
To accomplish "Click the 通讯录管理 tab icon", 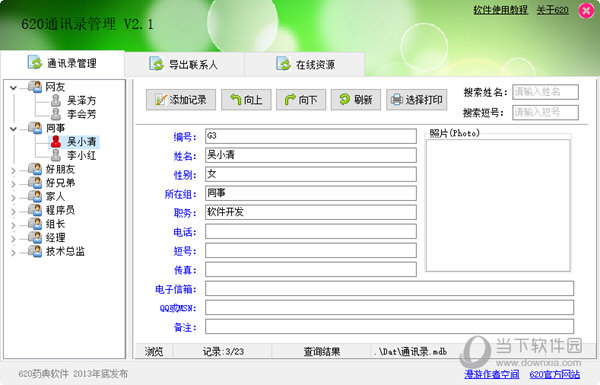I will (x=35, y=62).
